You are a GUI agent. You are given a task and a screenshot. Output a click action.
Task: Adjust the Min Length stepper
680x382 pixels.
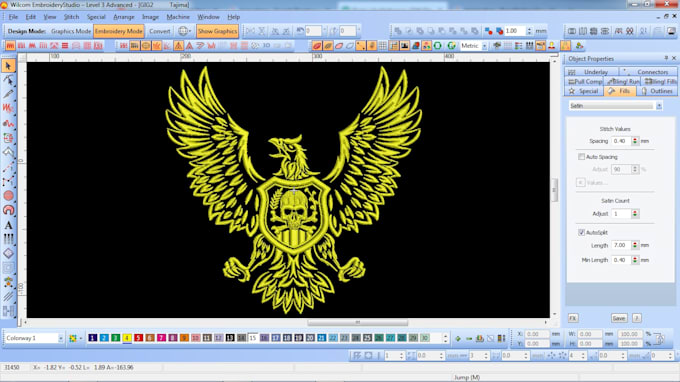pyautogui.click(x=635, y=260)
